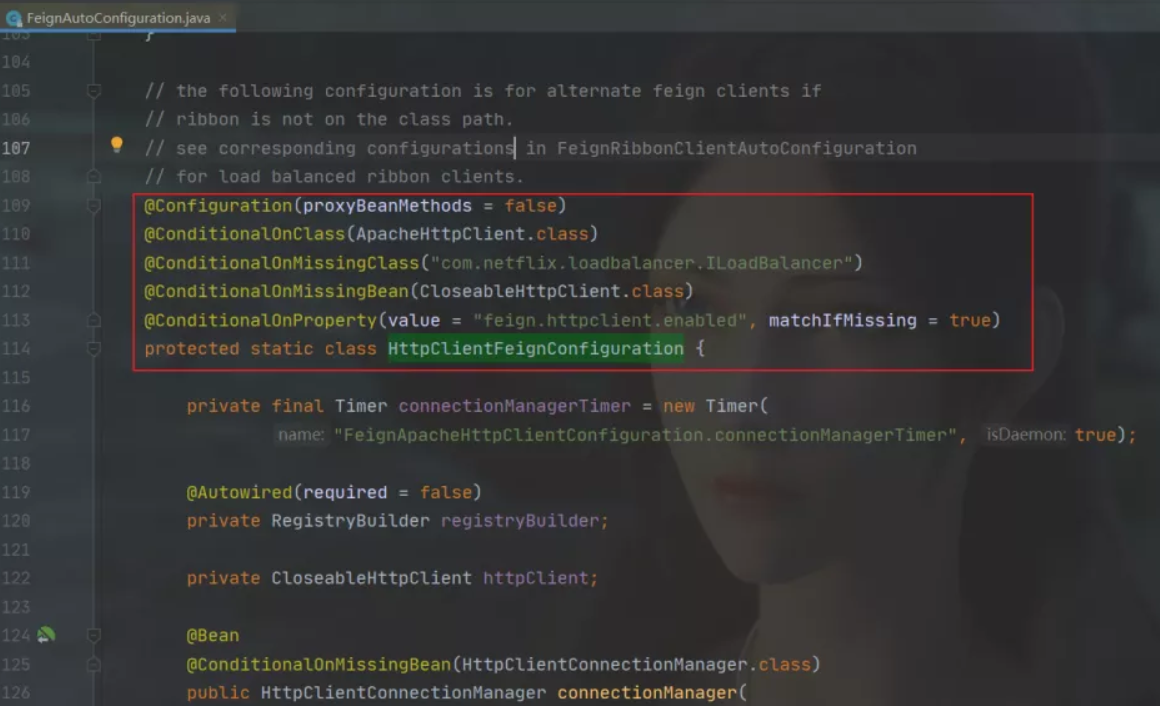Screen dimensions: 1160x706
Task: Collapse the HttpClientFeignConfiguration class at line 114
Action: tap(94, 349)
